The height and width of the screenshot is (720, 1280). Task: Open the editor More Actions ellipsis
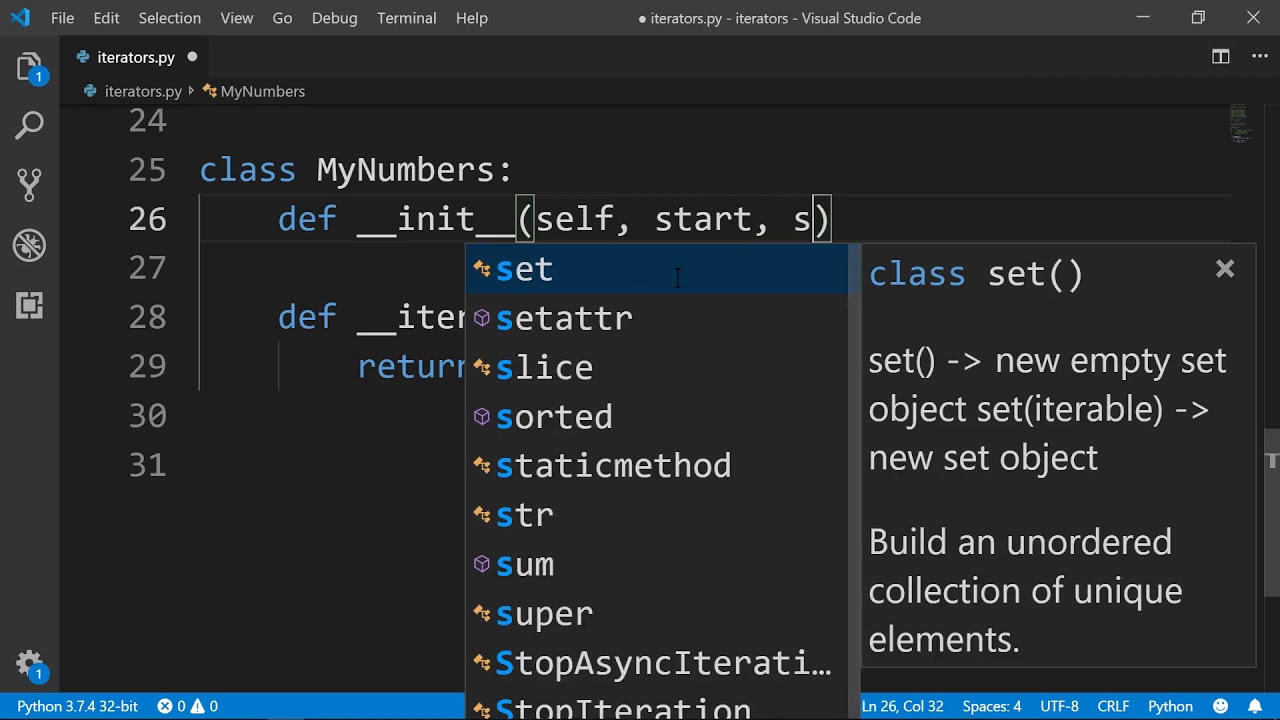pyautogui.click(x=1260, y=57)
